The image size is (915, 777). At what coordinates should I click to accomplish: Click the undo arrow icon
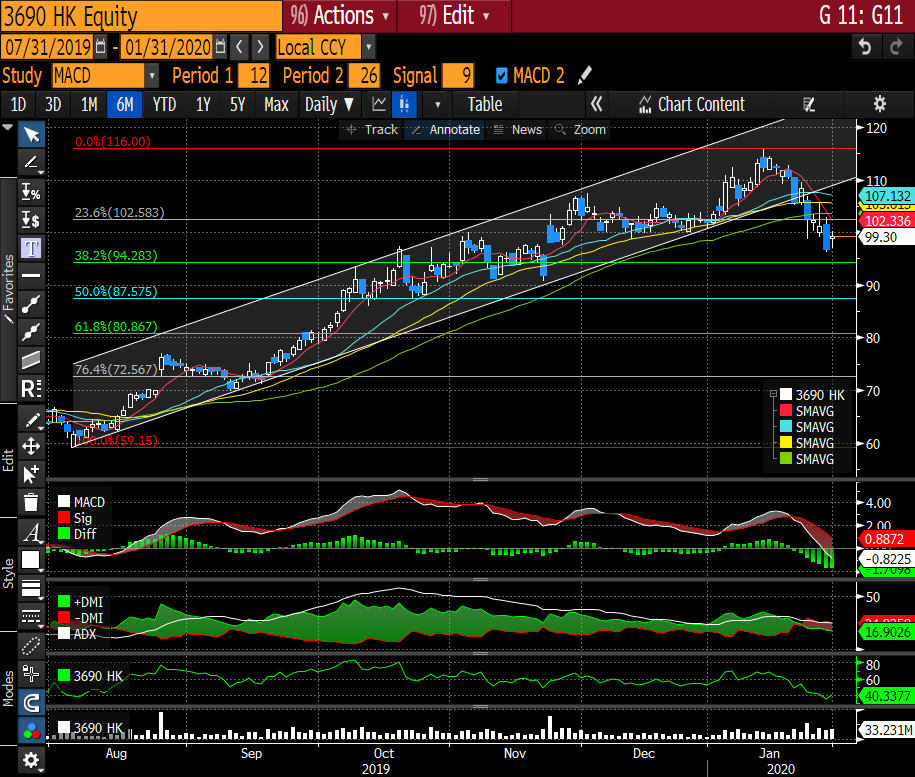point(865,47)
